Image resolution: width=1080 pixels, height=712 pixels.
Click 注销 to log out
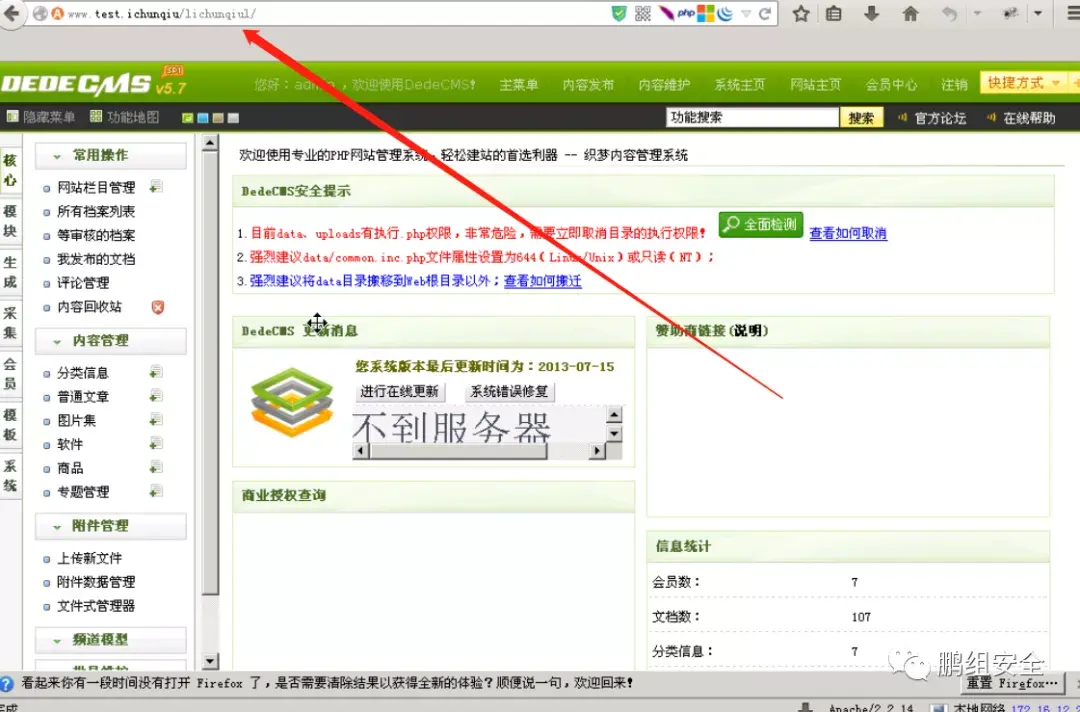point(954,85)
